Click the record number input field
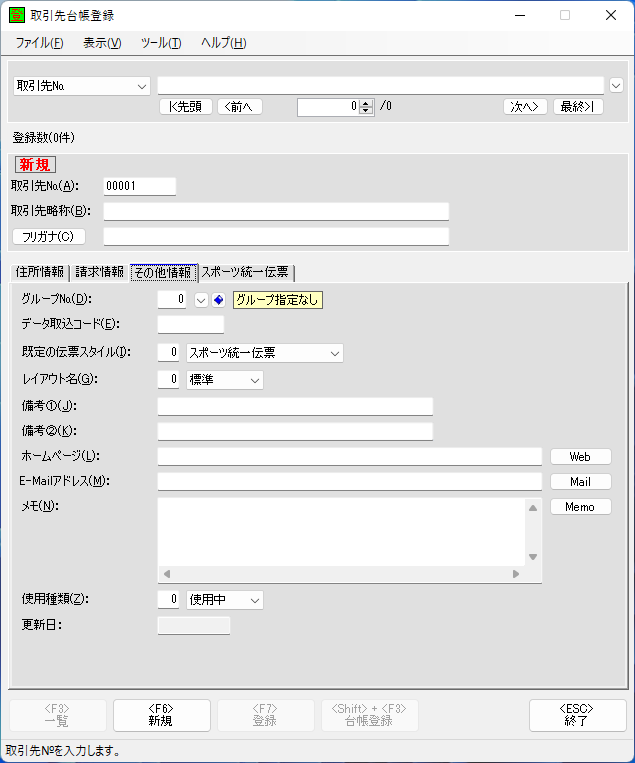635x763 pixels. point(328,107)
